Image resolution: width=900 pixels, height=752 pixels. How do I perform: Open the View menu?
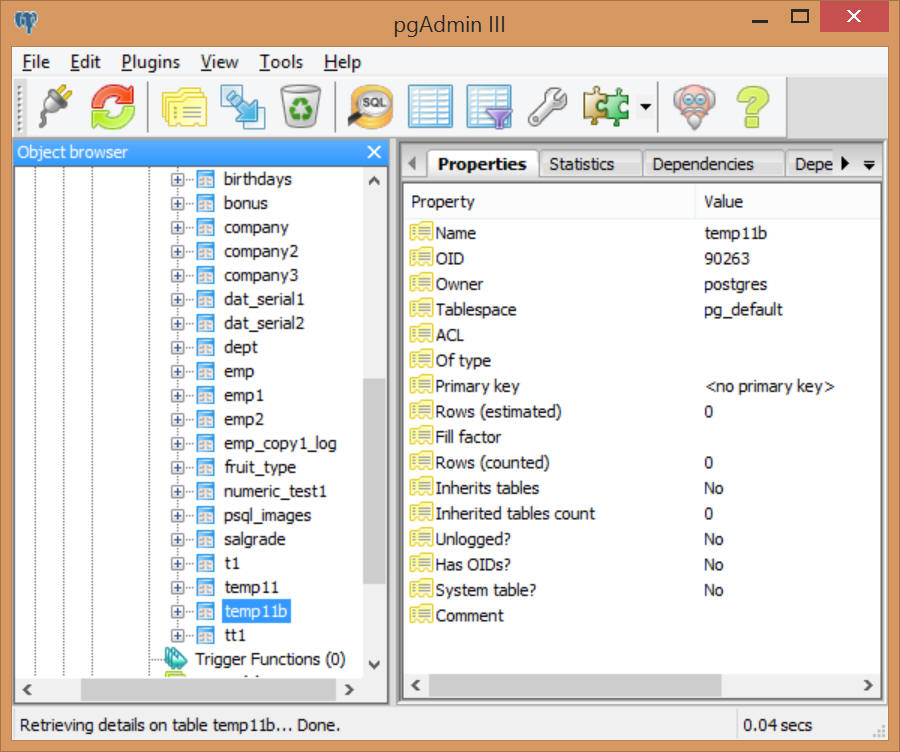(x=219, y=62)
